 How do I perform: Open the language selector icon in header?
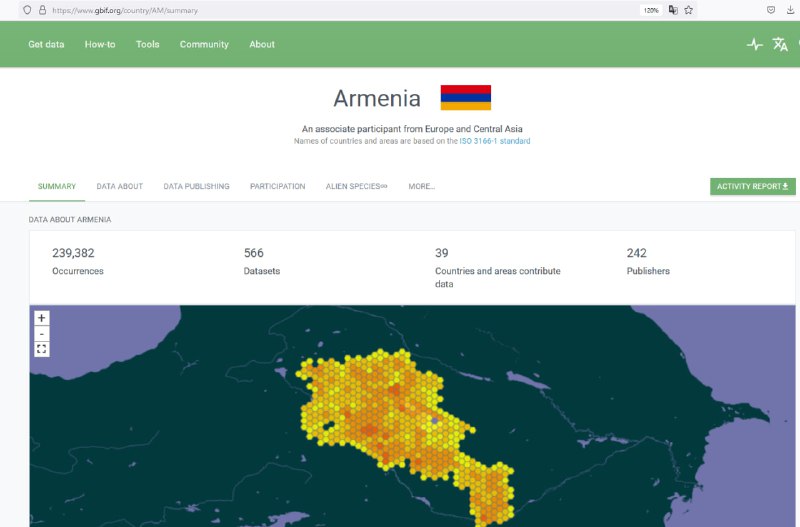coord(780,44)
